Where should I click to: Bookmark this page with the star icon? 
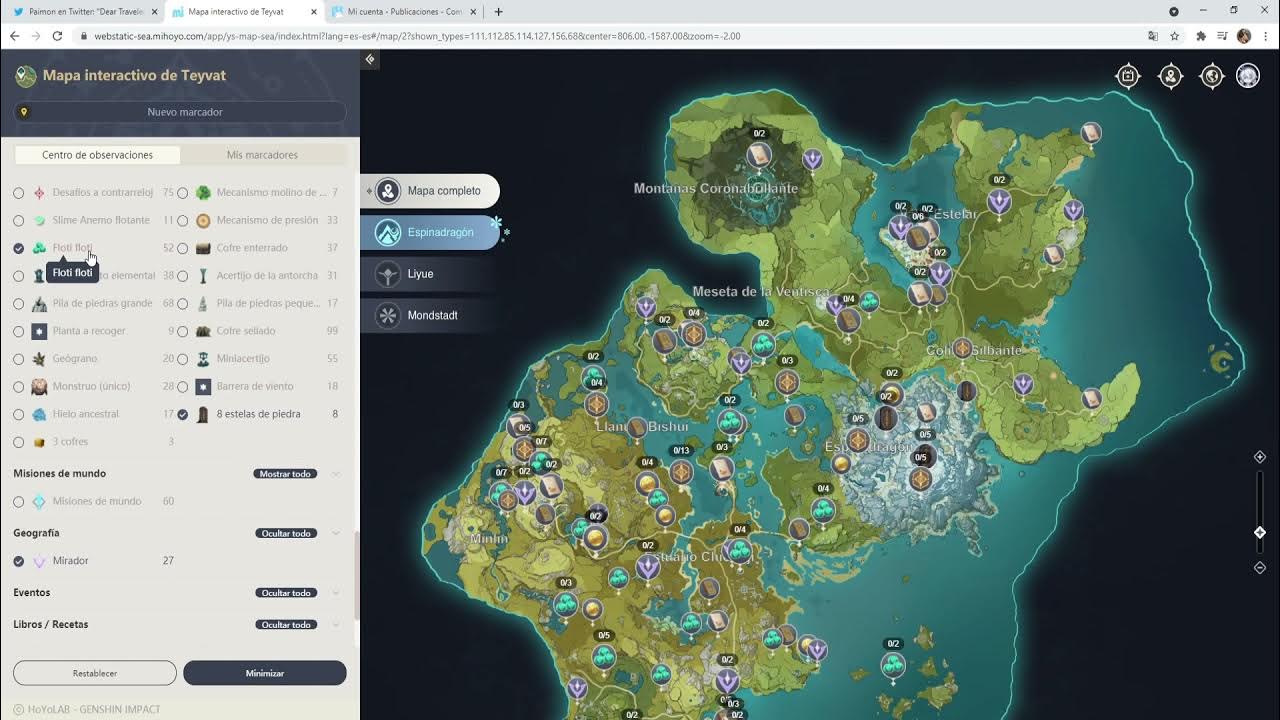pos(1175,36)
